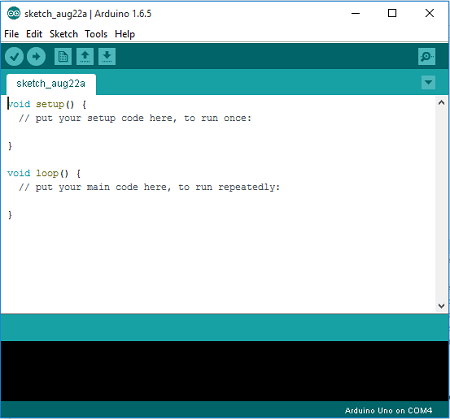The width and height of the screenshot is (450, 419).
Task: Click the Arduino logo in title bar
Action: (13, 13)
